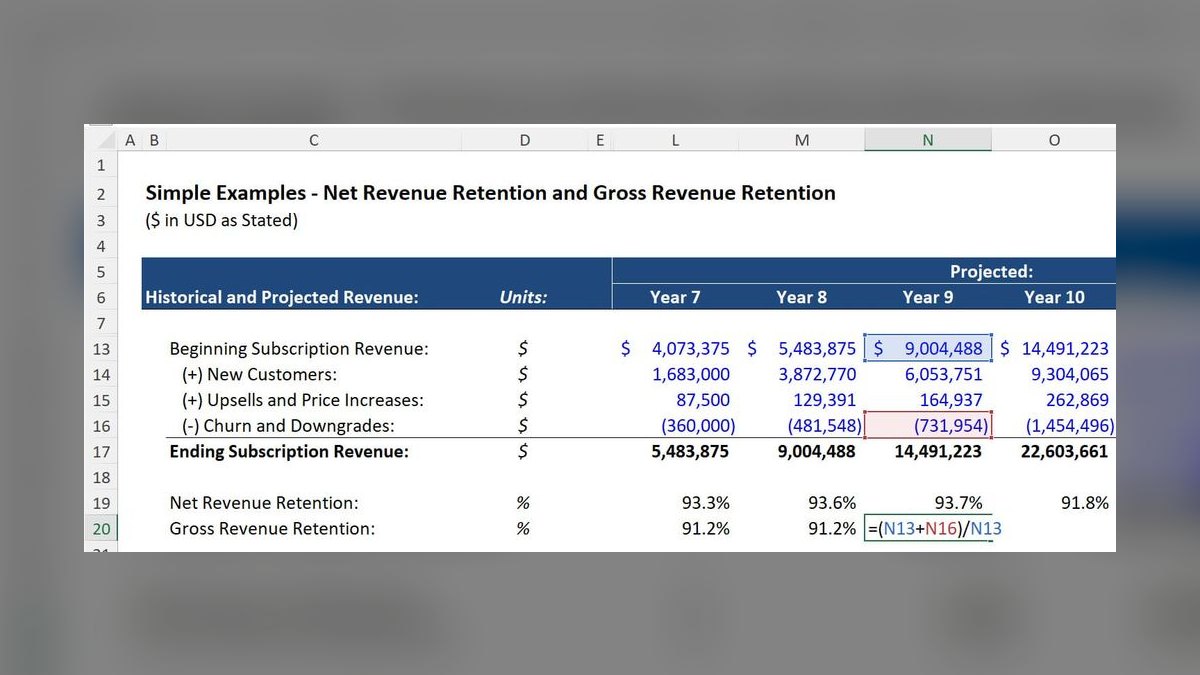This screenshot has width=1200, height=675.
Task: Click '(+) New Customers:' label
Action: point(259,375)
